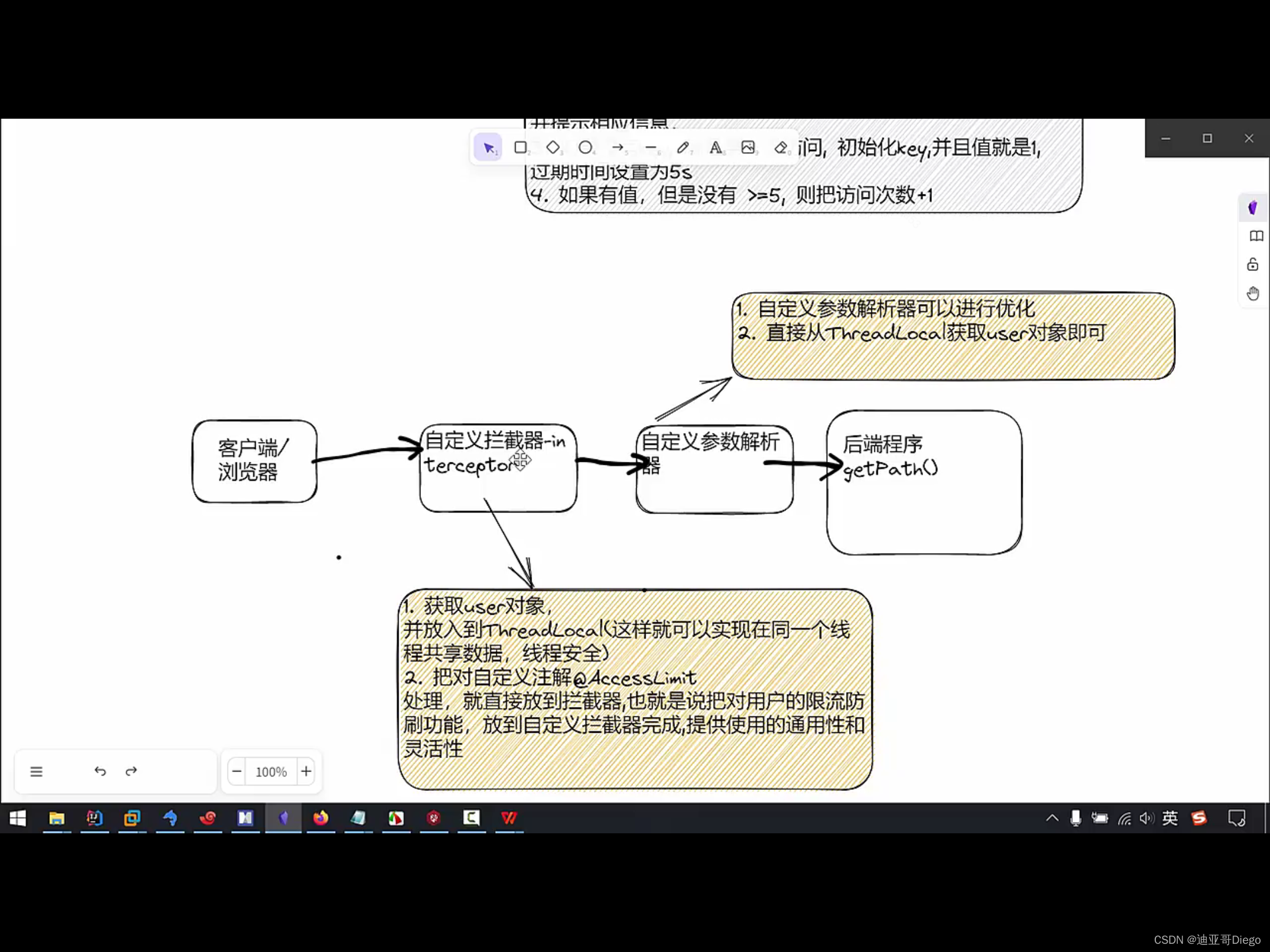1270x952 pixels.
Task: Open the notification center icon
Action: (x=1236, y=818)
